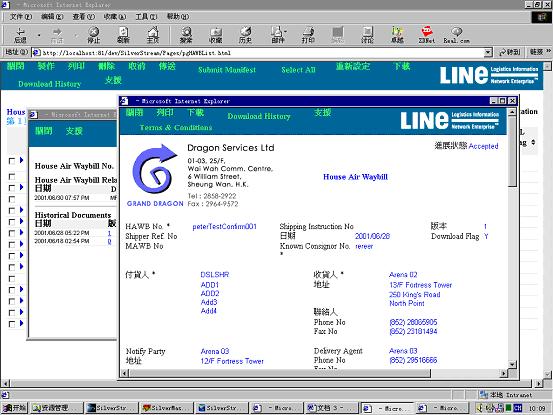Screen dimensions: 553x415
Task: Expand the topmost blue arrow in waybill list
Action: coord(21,160)
